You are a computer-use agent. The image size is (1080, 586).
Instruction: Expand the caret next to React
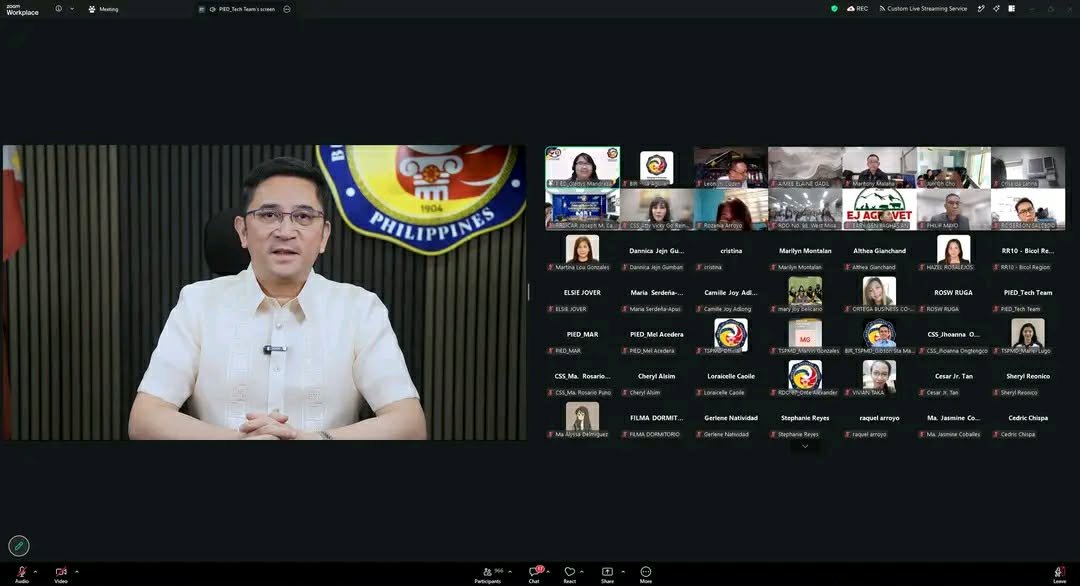coord(581,572)
